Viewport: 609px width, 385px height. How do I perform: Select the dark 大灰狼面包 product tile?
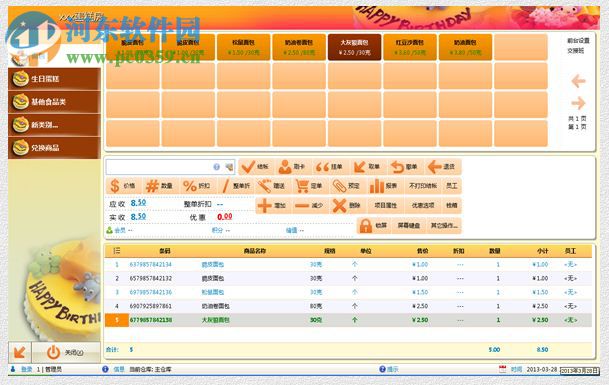click(x=355, y=47)
